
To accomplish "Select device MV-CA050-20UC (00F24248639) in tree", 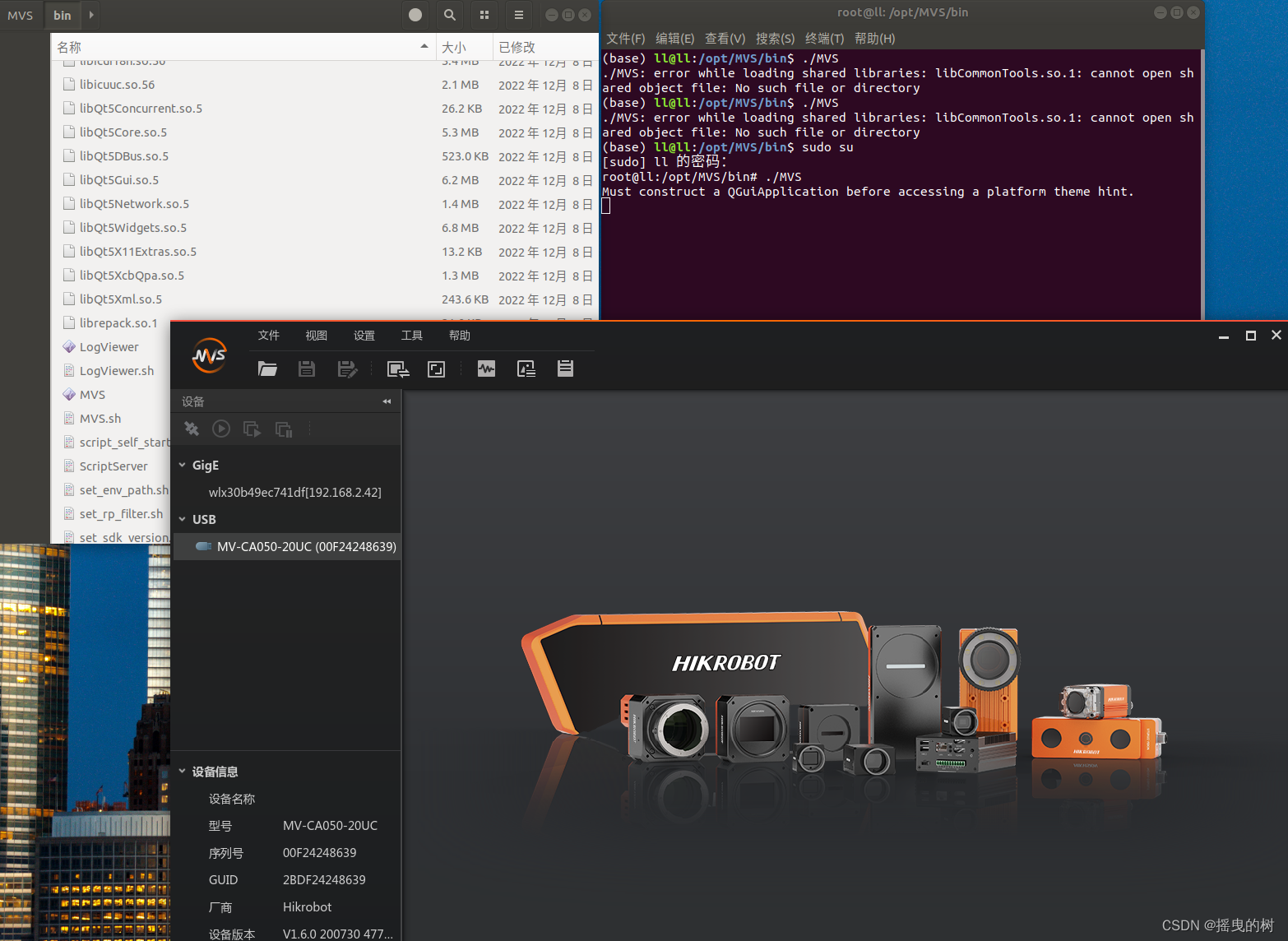I will 286,546.
